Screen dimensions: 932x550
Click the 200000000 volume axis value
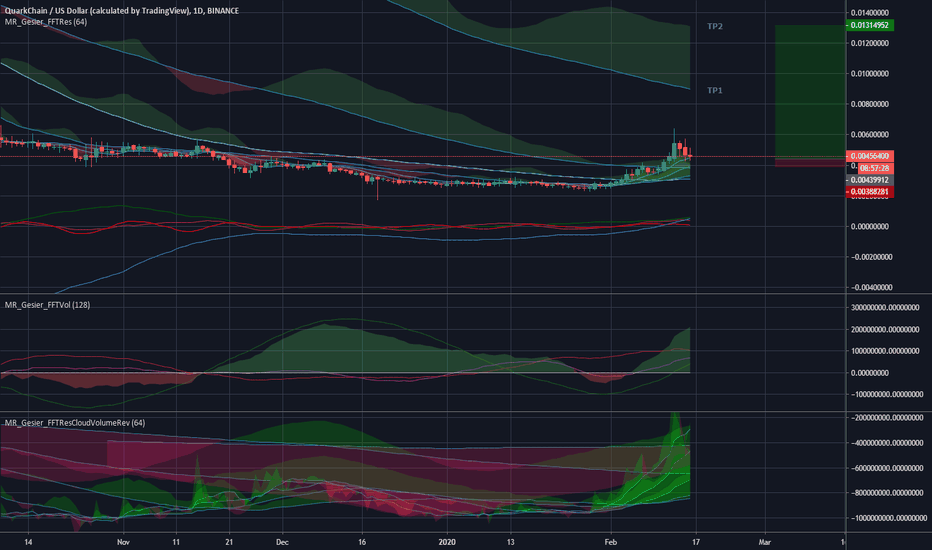[x=886, y=329]
